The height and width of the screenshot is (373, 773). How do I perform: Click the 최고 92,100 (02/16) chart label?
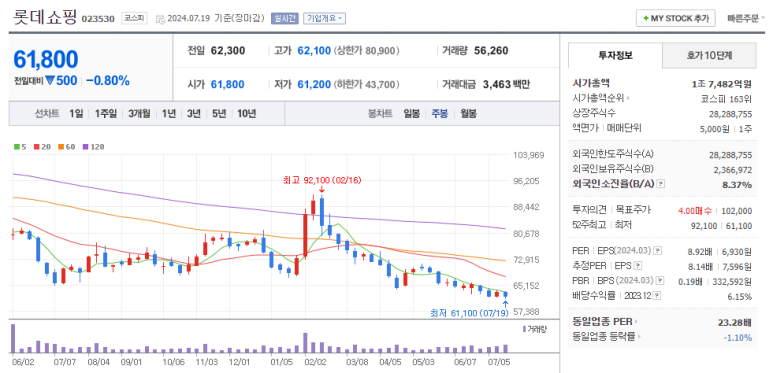pos(322,181)
